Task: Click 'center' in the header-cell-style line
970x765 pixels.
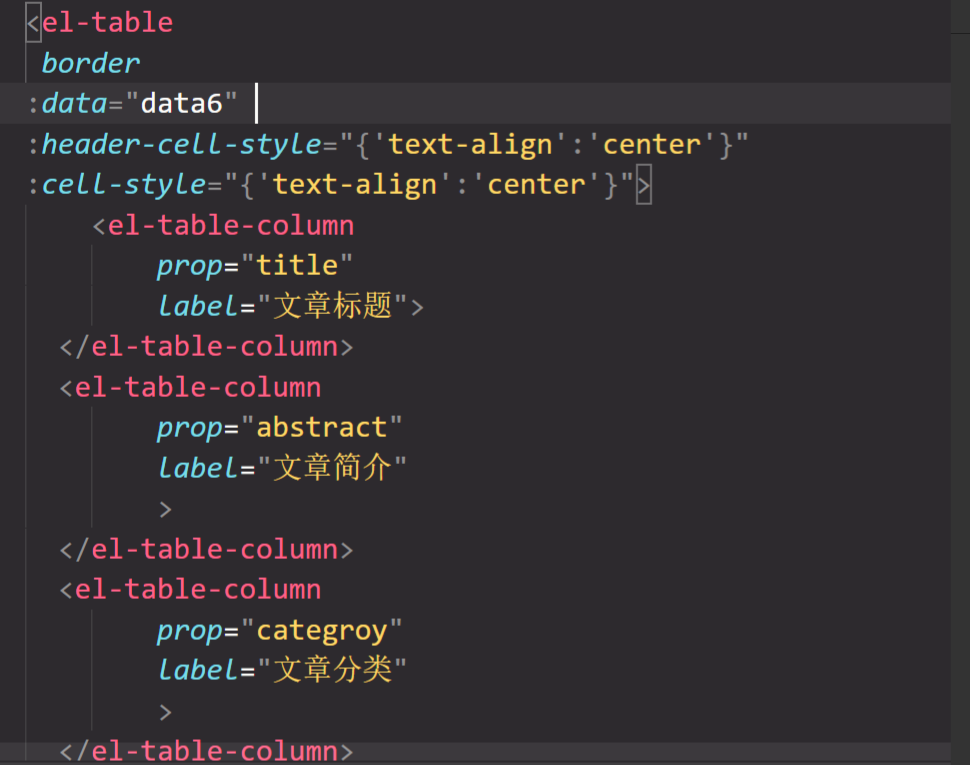Action: tap(652, 144)
